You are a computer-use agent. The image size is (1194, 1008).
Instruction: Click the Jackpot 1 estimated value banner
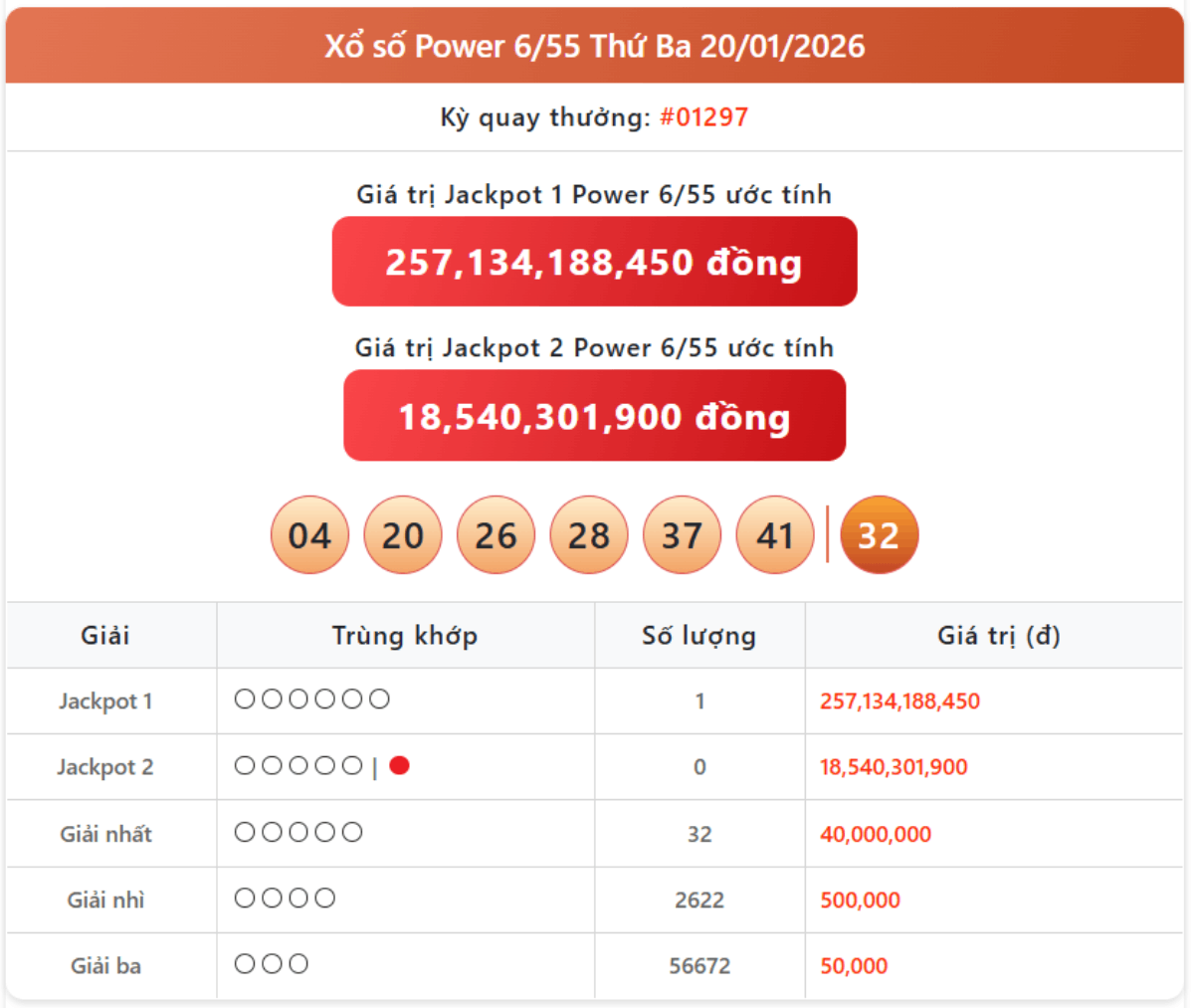(594, 262)
